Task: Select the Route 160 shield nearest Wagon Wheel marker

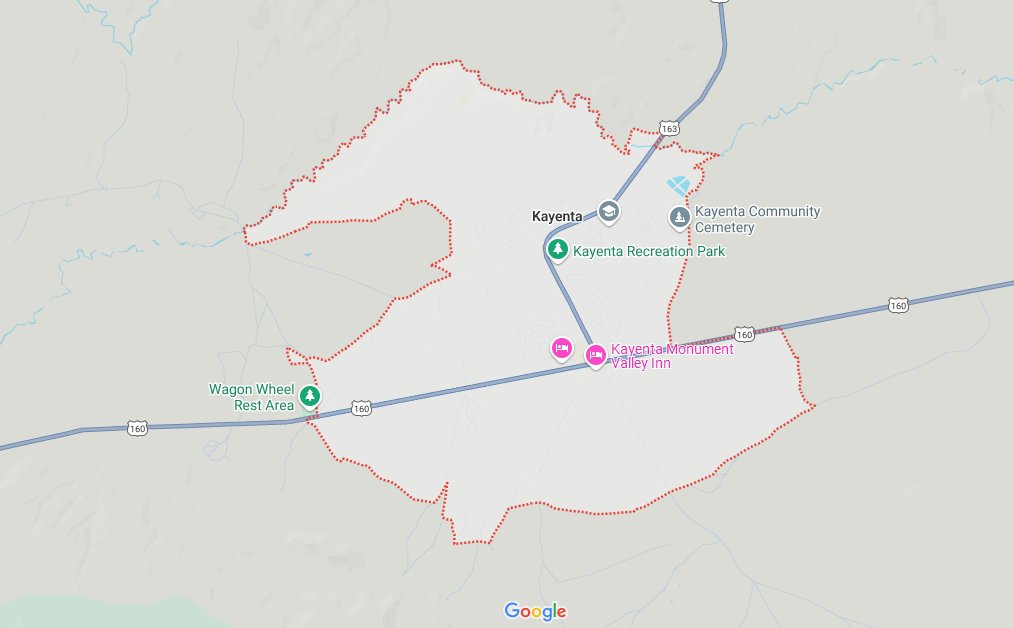Action: pyautogui.click(x=361, y=408)
